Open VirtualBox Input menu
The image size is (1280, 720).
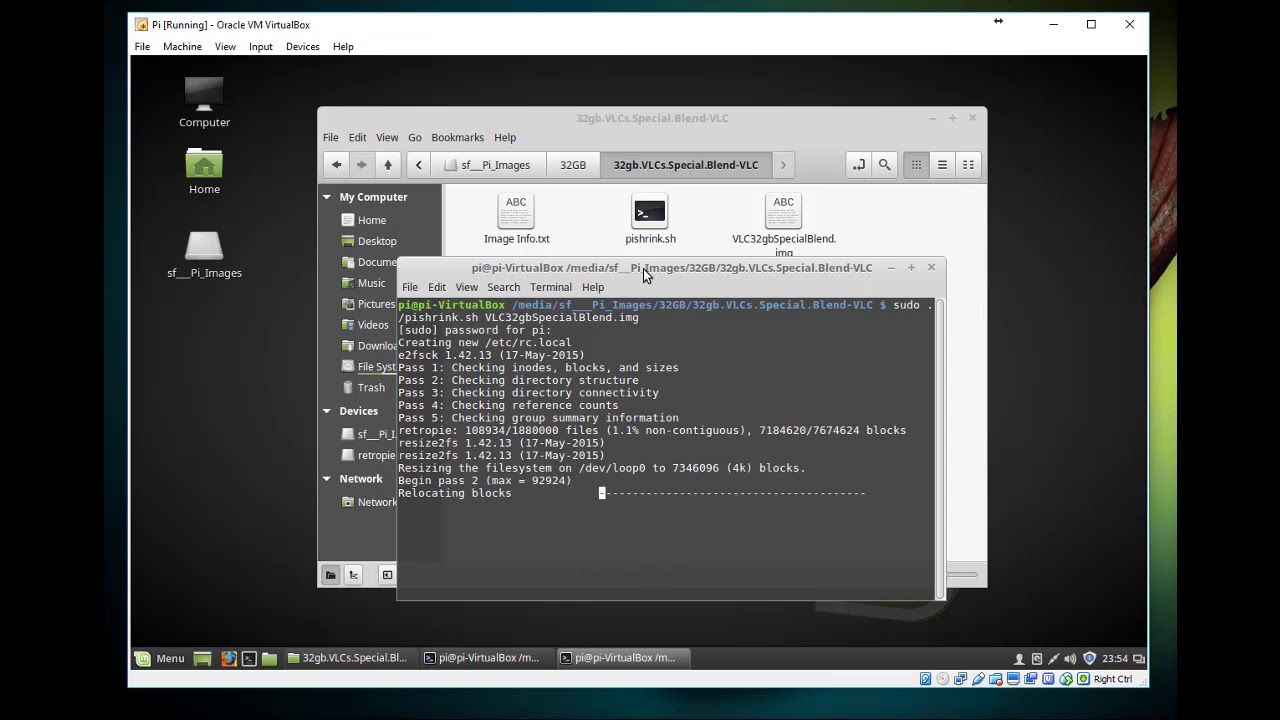(x=261, y=47)
